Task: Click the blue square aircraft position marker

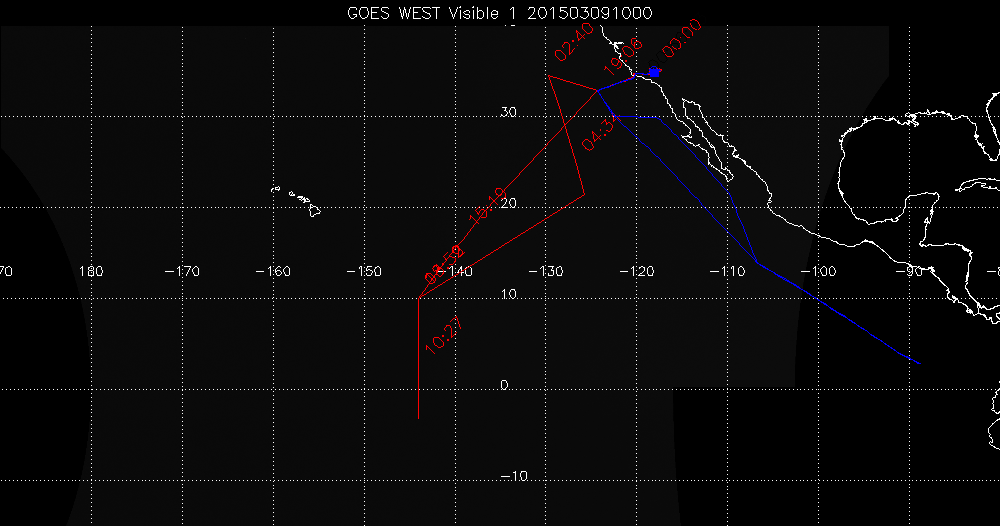Action: pos(654,72)
